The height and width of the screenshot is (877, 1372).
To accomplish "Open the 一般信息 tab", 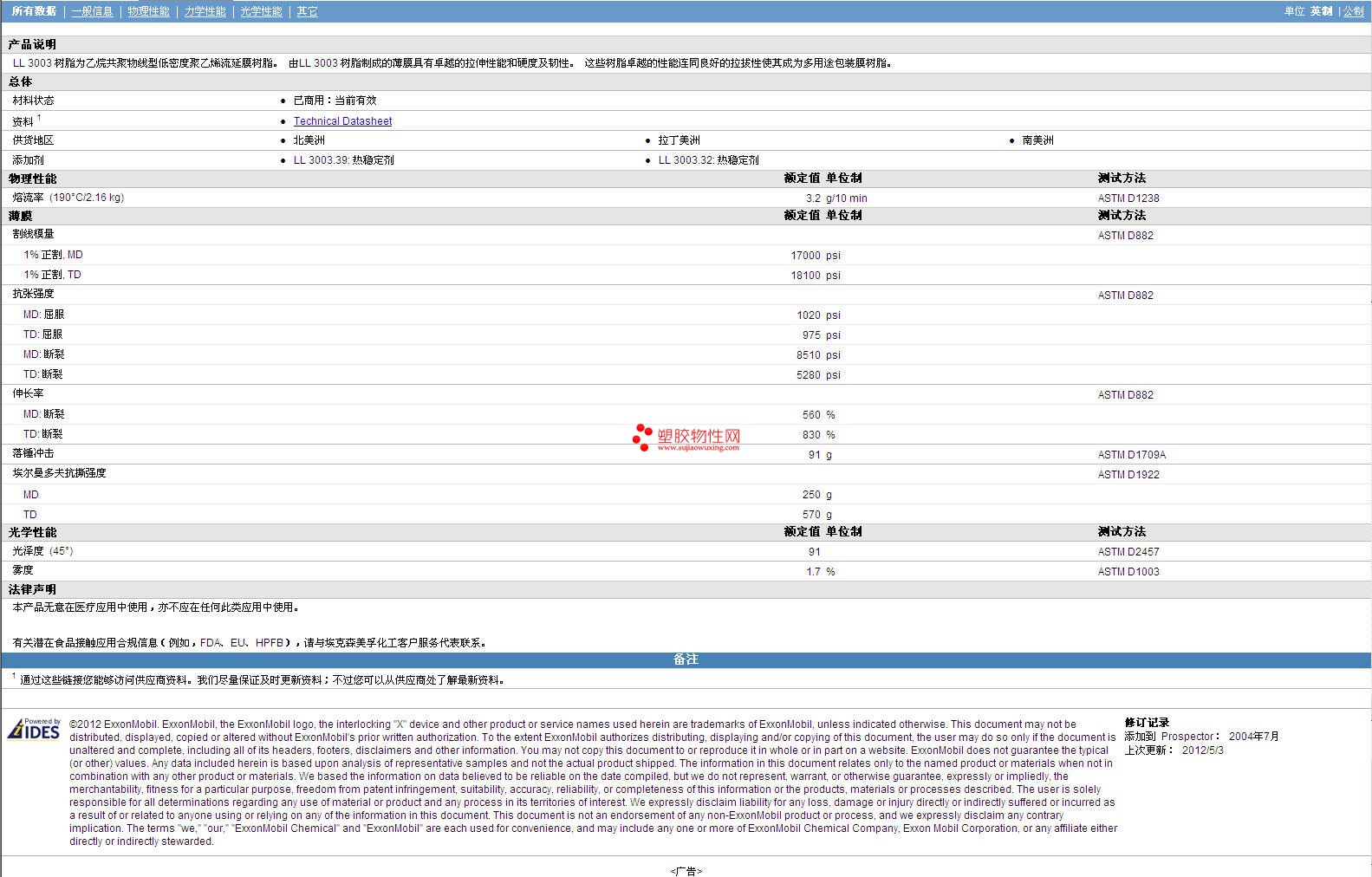I will [92, 11].
